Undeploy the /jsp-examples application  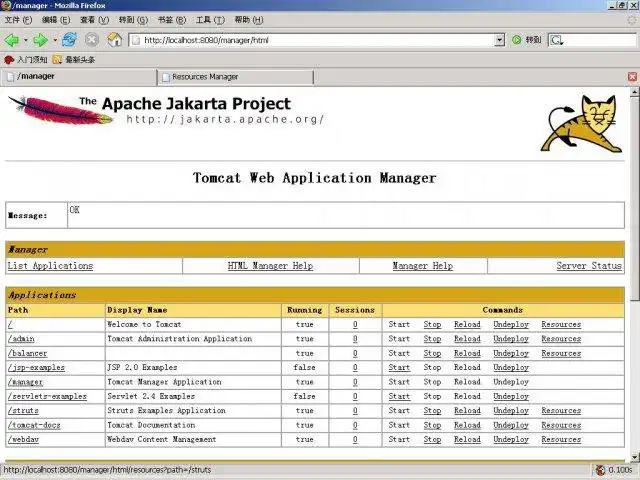coord(511,368)
